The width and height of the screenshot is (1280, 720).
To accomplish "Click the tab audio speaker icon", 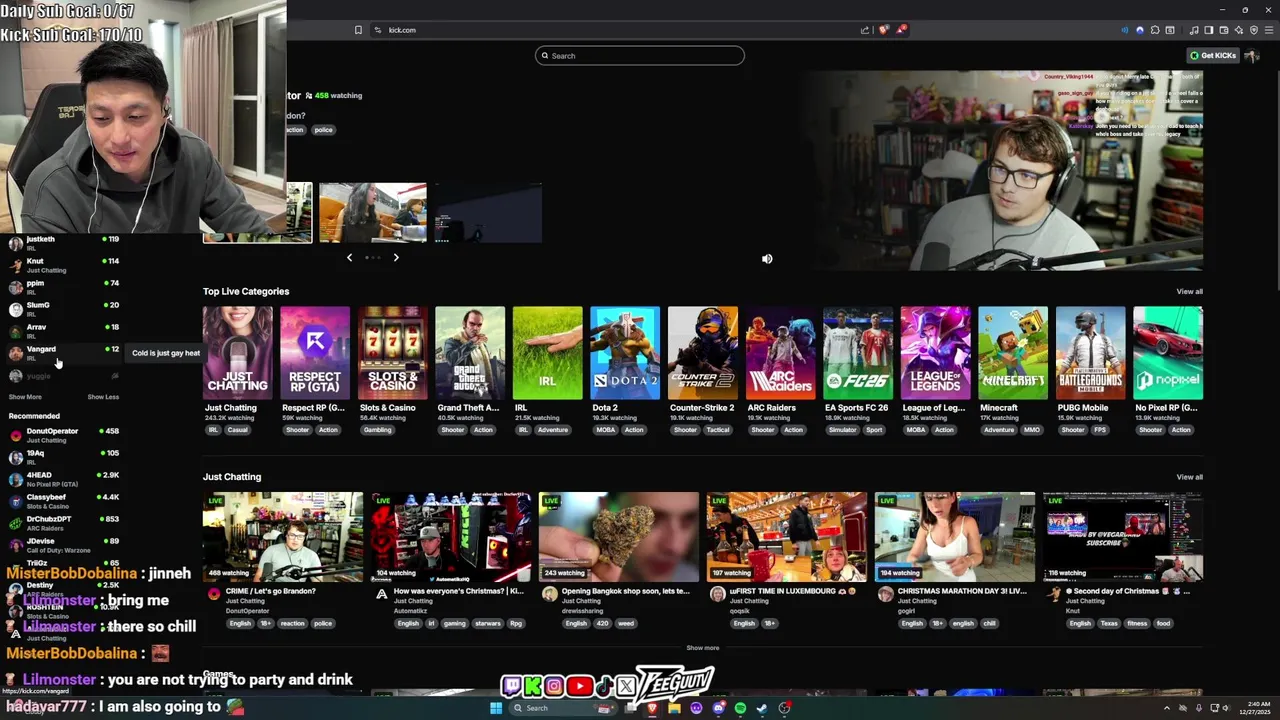I will (1125, 30).
